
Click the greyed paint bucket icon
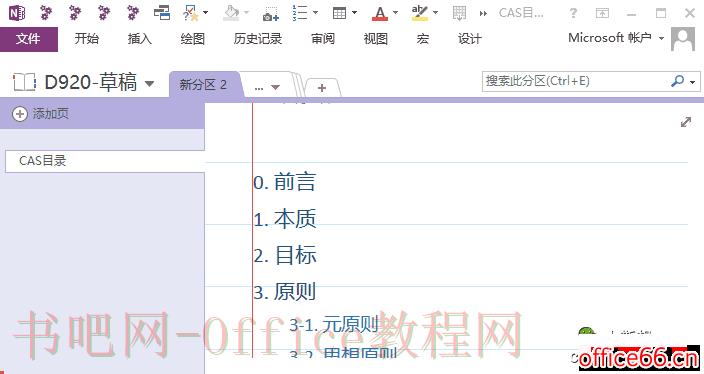tap(231, 13)
